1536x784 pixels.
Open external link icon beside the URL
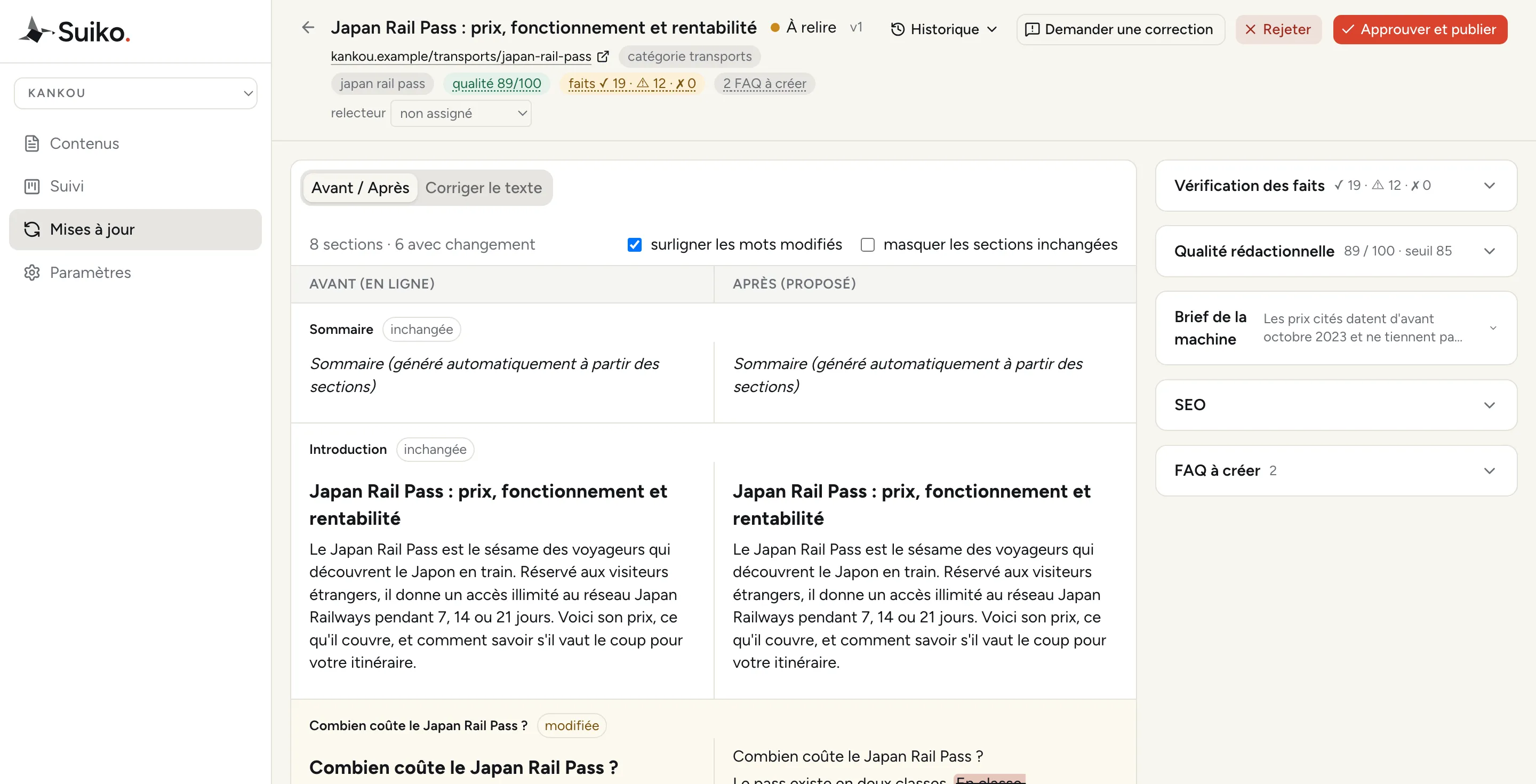click(x=603, y=56)
